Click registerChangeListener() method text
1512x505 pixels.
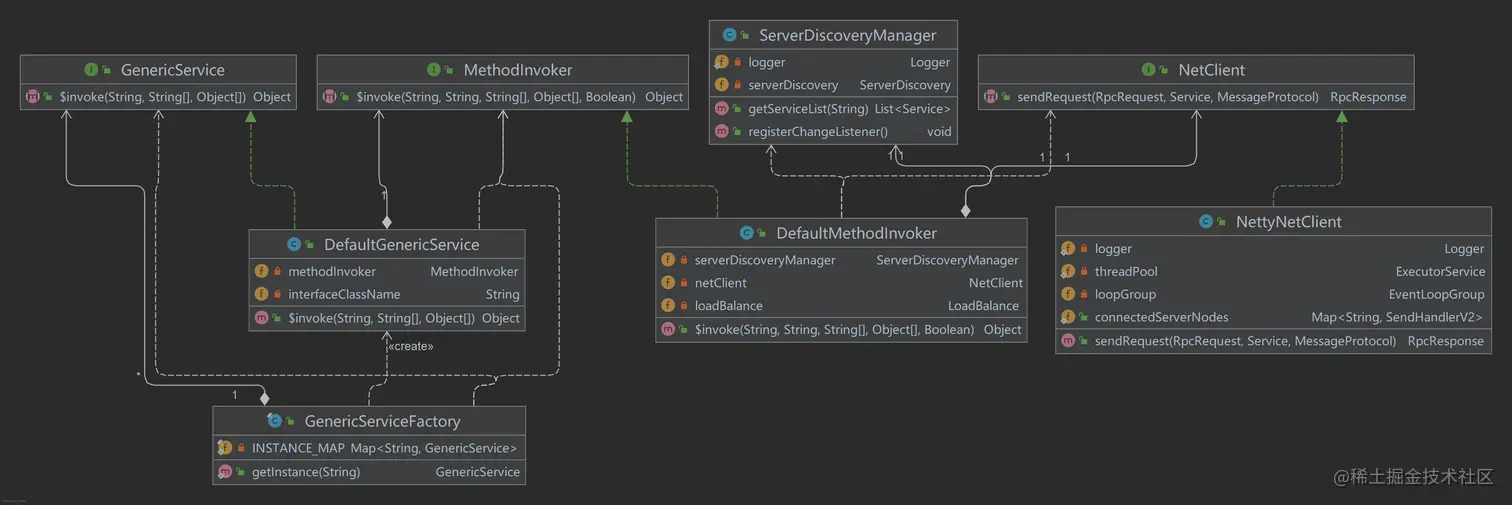[818, 132]
